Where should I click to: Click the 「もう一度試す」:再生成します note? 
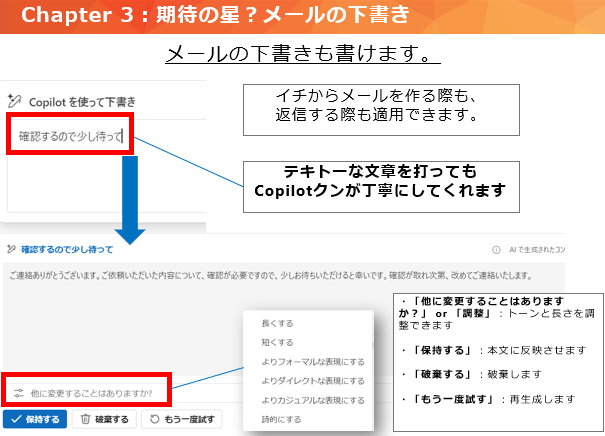[488, 399]
